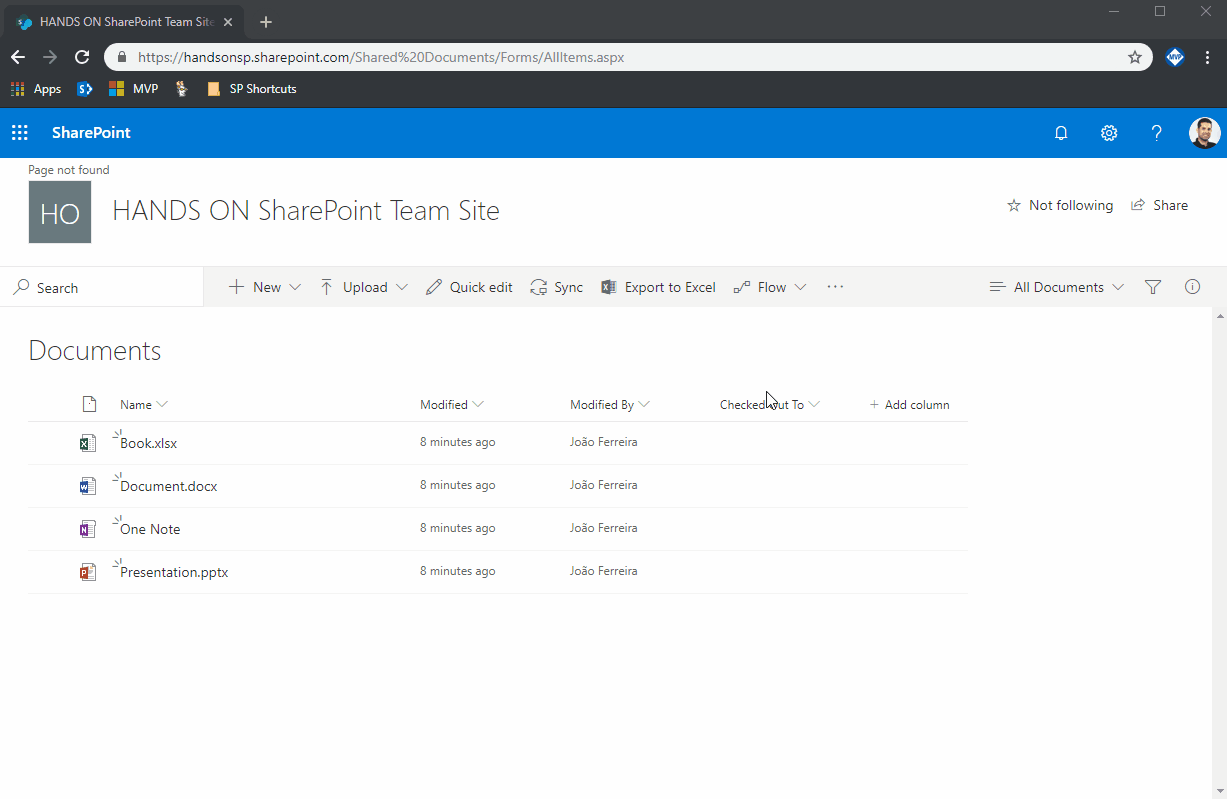Open the SP Shortcuts bookmarks folder
1227x799 pixels.
click(252, 89)
